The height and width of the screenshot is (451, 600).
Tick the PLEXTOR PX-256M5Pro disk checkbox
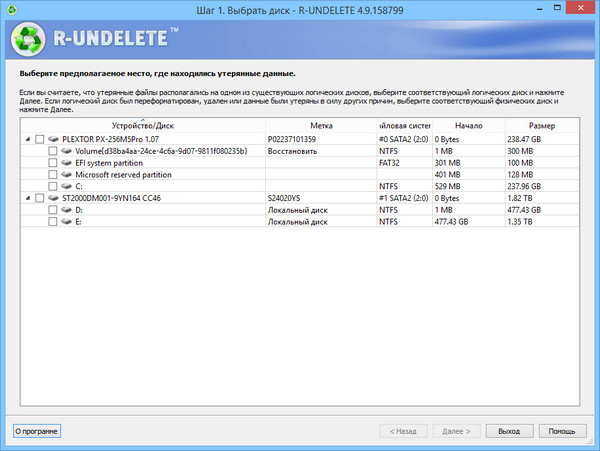[x=40, y=139]
